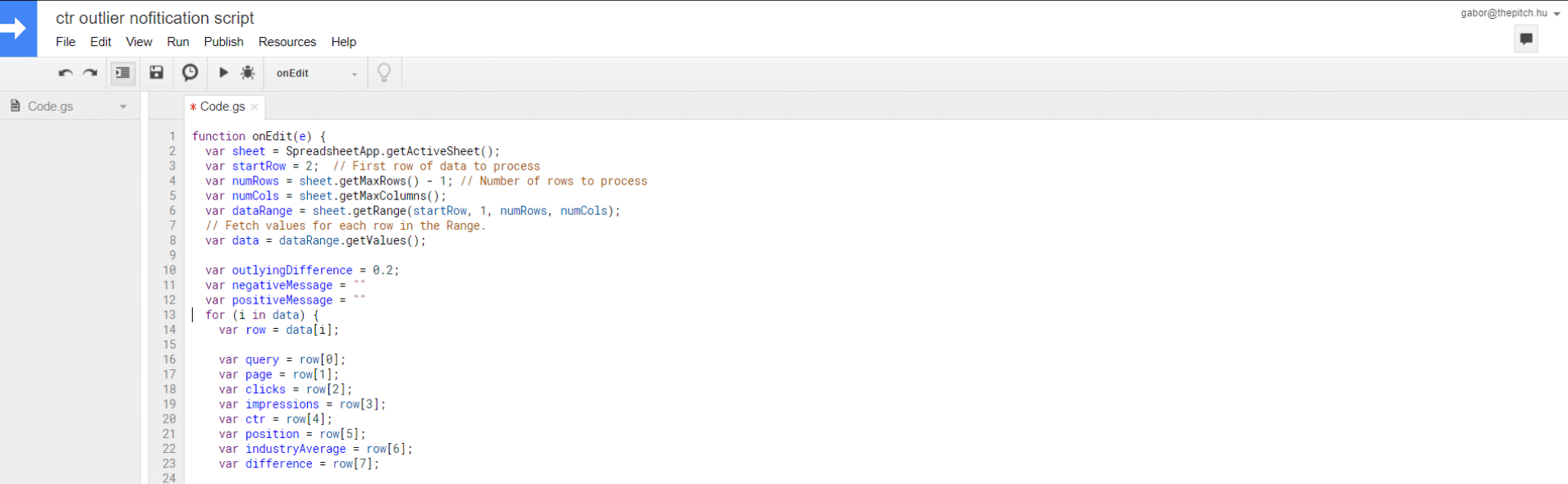
Task: Open current project's triggers clock icon
Action: coord(190,73)
